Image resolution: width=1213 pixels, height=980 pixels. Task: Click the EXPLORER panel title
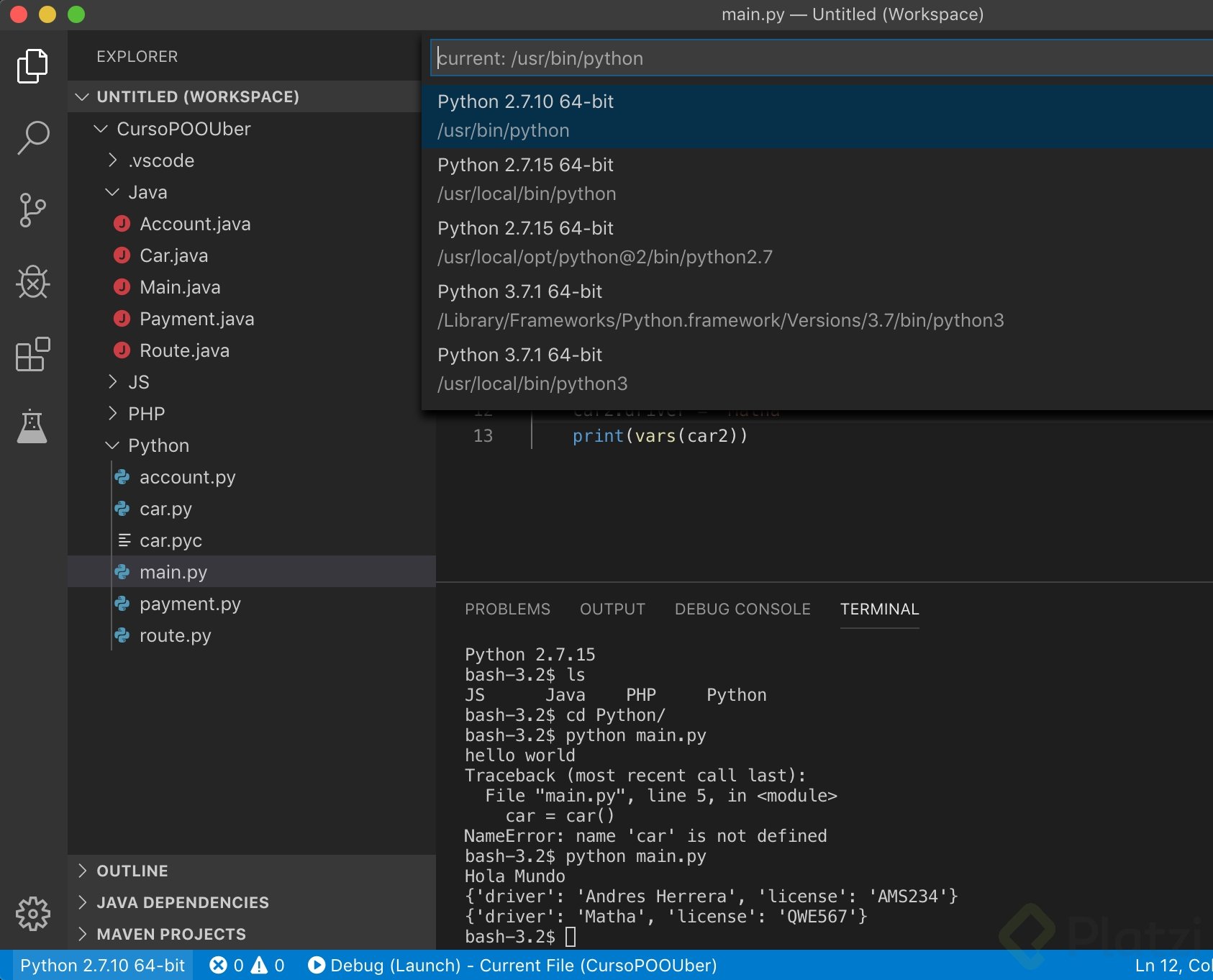[x=137, y=57]
